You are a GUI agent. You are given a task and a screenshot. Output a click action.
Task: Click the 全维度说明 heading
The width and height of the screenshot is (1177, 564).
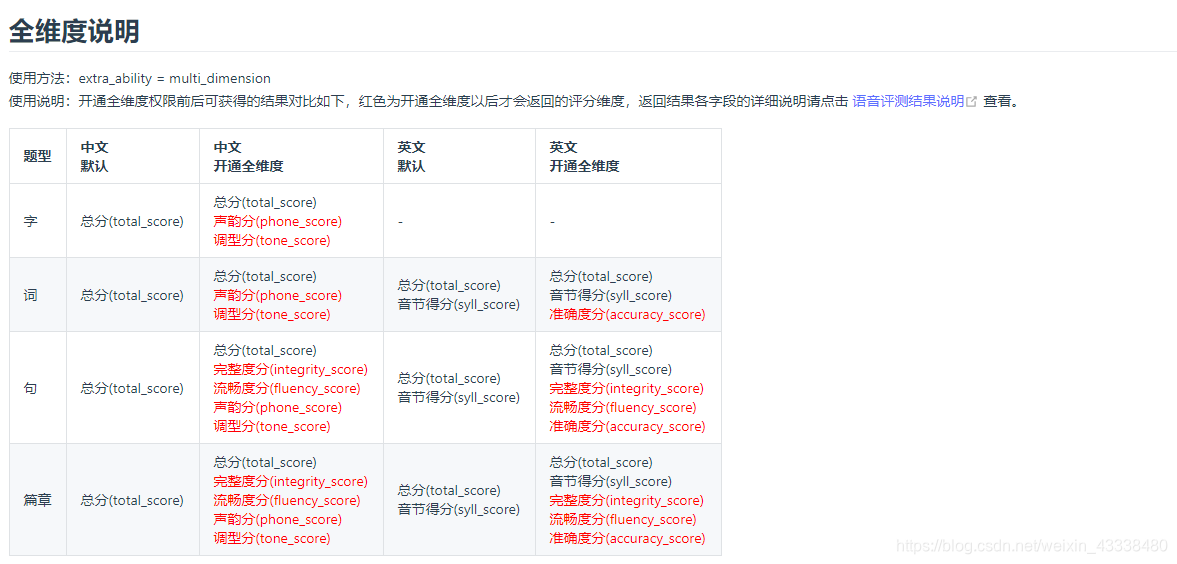tap(74, 32)
